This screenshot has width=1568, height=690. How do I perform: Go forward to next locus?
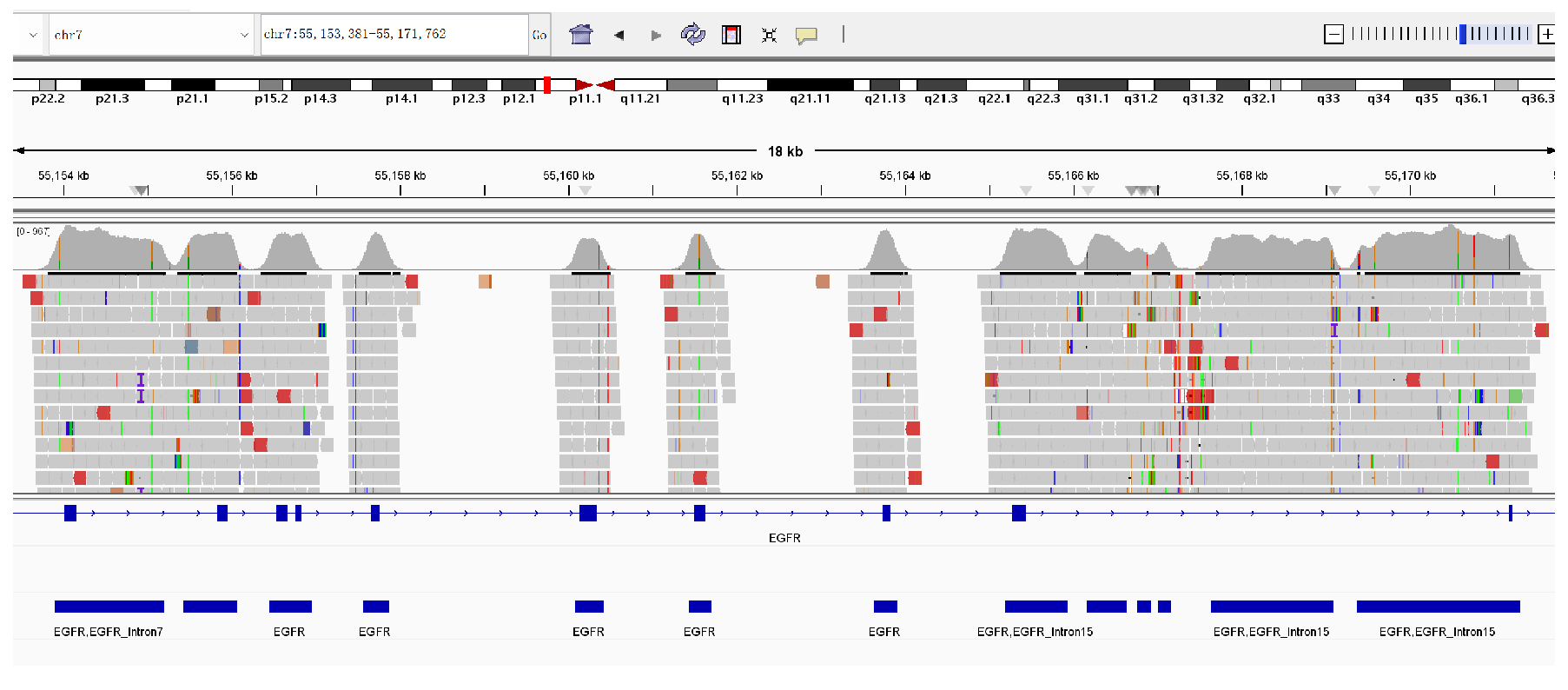coord(656,35)
